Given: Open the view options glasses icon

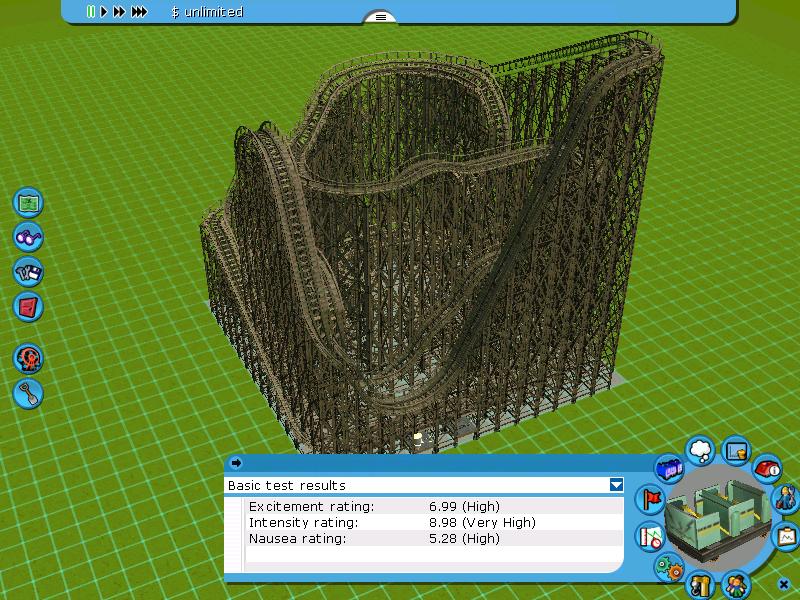Looking at the screenshot, I should 28,237.
